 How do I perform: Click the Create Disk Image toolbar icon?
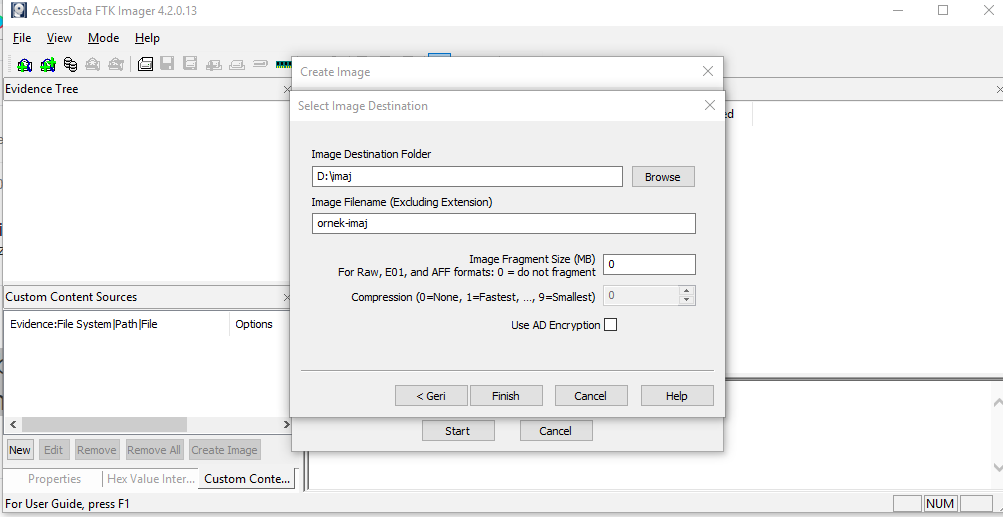click(x=145, y=64)
